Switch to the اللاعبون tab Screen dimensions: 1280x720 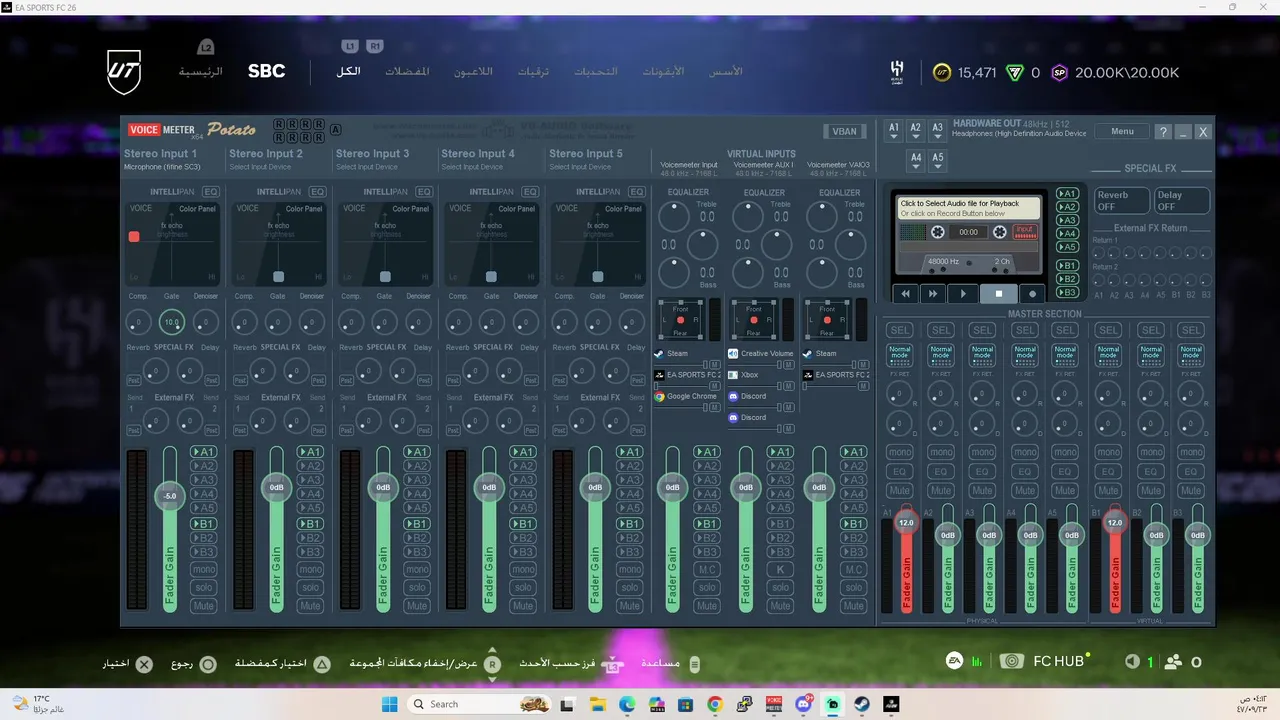click(x=473, y=72)
